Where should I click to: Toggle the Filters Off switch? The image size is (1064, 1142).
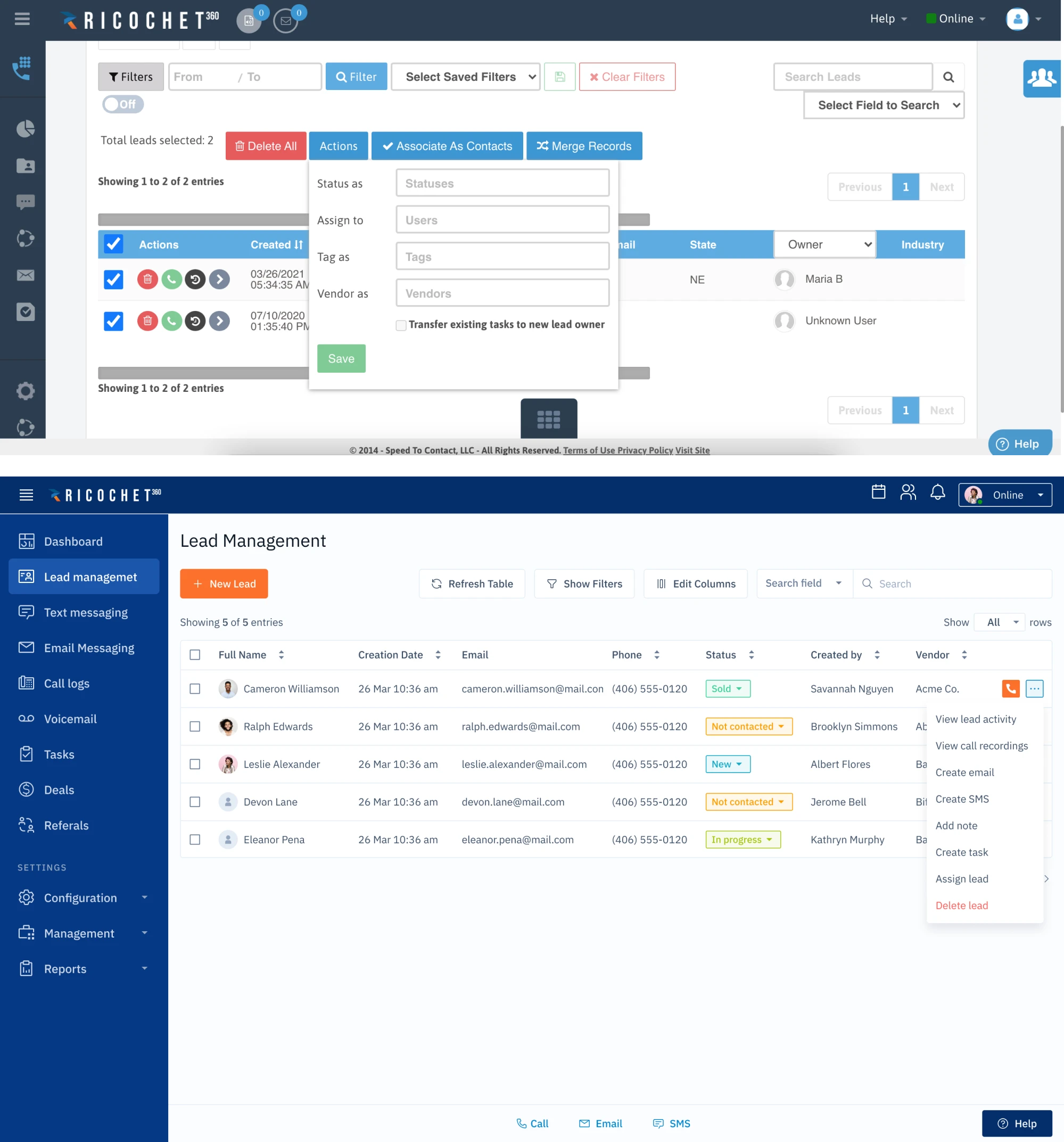click(122, 104)
